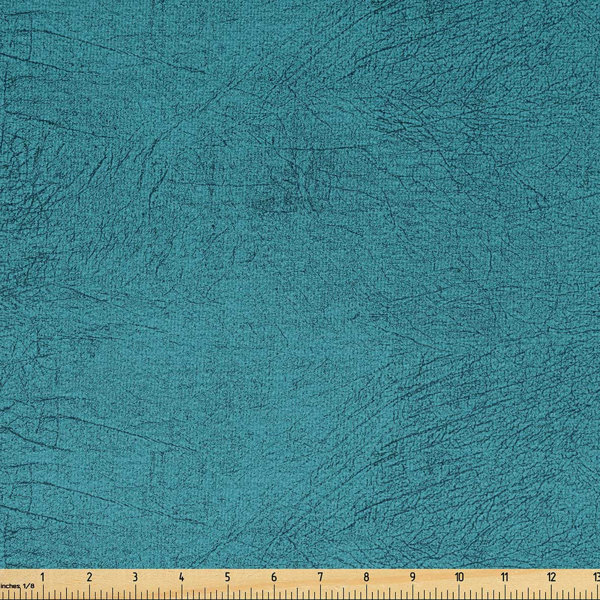Click the ruler number 2

coord(89,577)
